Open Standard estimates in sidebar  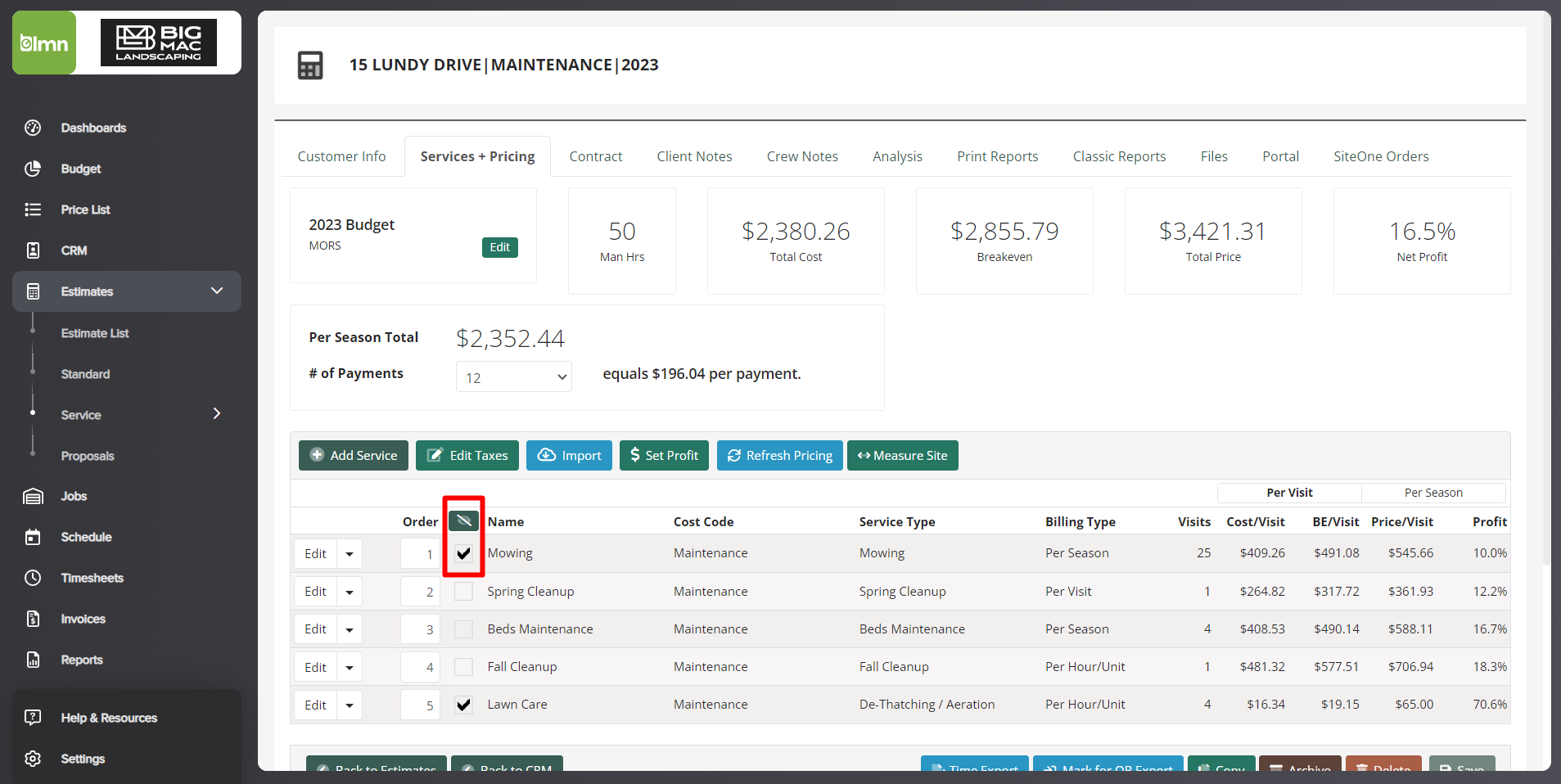pyautogui.click(x=85, y=374)
